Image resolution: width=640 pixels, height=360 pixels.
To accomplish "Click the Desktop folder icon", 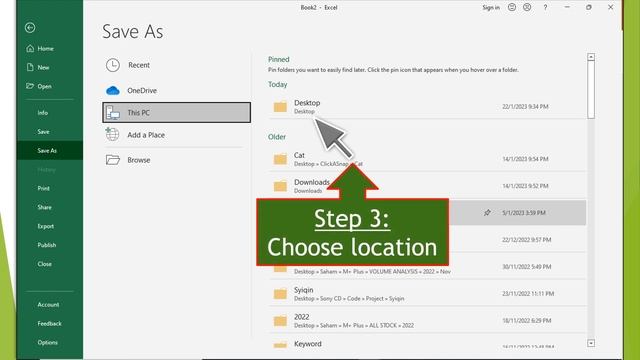I will click(x=280, y=107).
